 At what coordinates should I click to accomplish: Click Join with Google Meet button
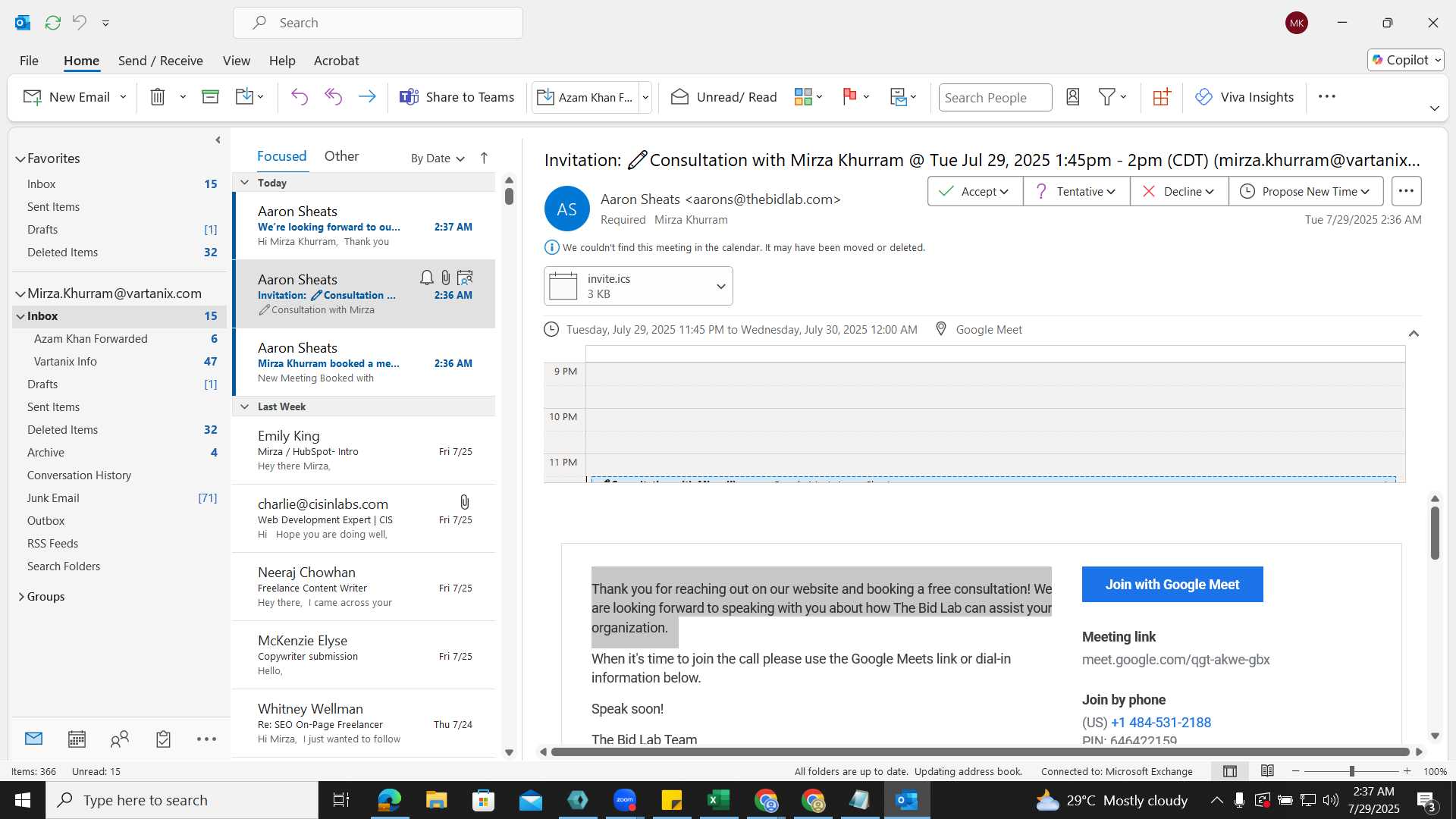coord(1172,584)
